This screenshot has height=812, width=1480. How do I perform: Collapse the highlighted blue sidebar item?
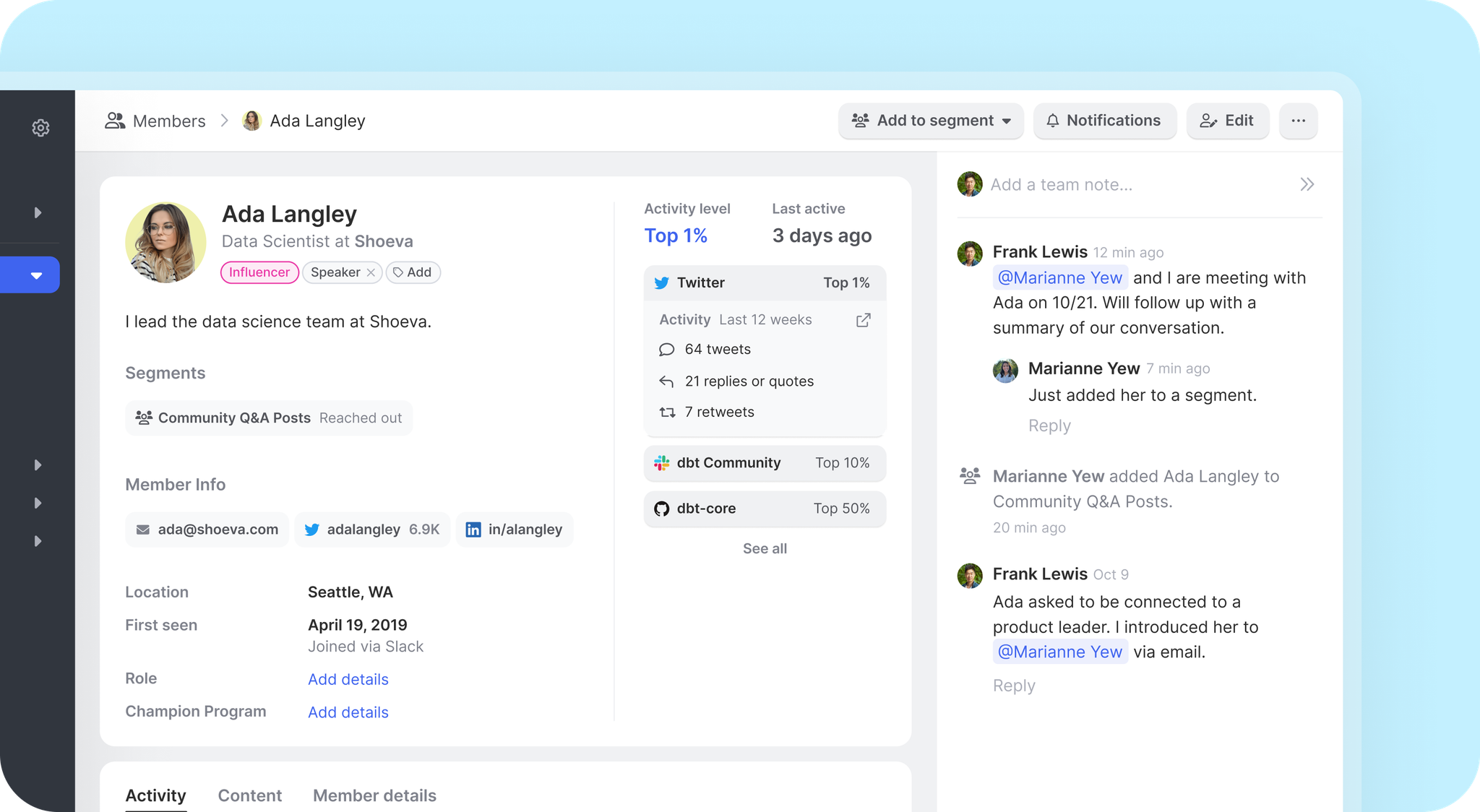(36, 275)
